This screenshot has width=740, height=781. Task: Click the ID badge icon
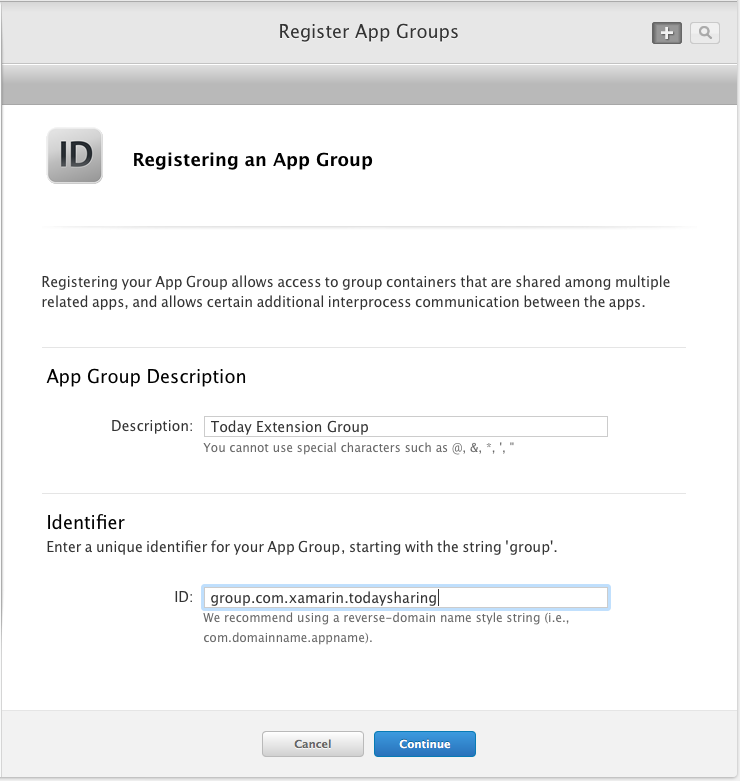click(75, 156)
